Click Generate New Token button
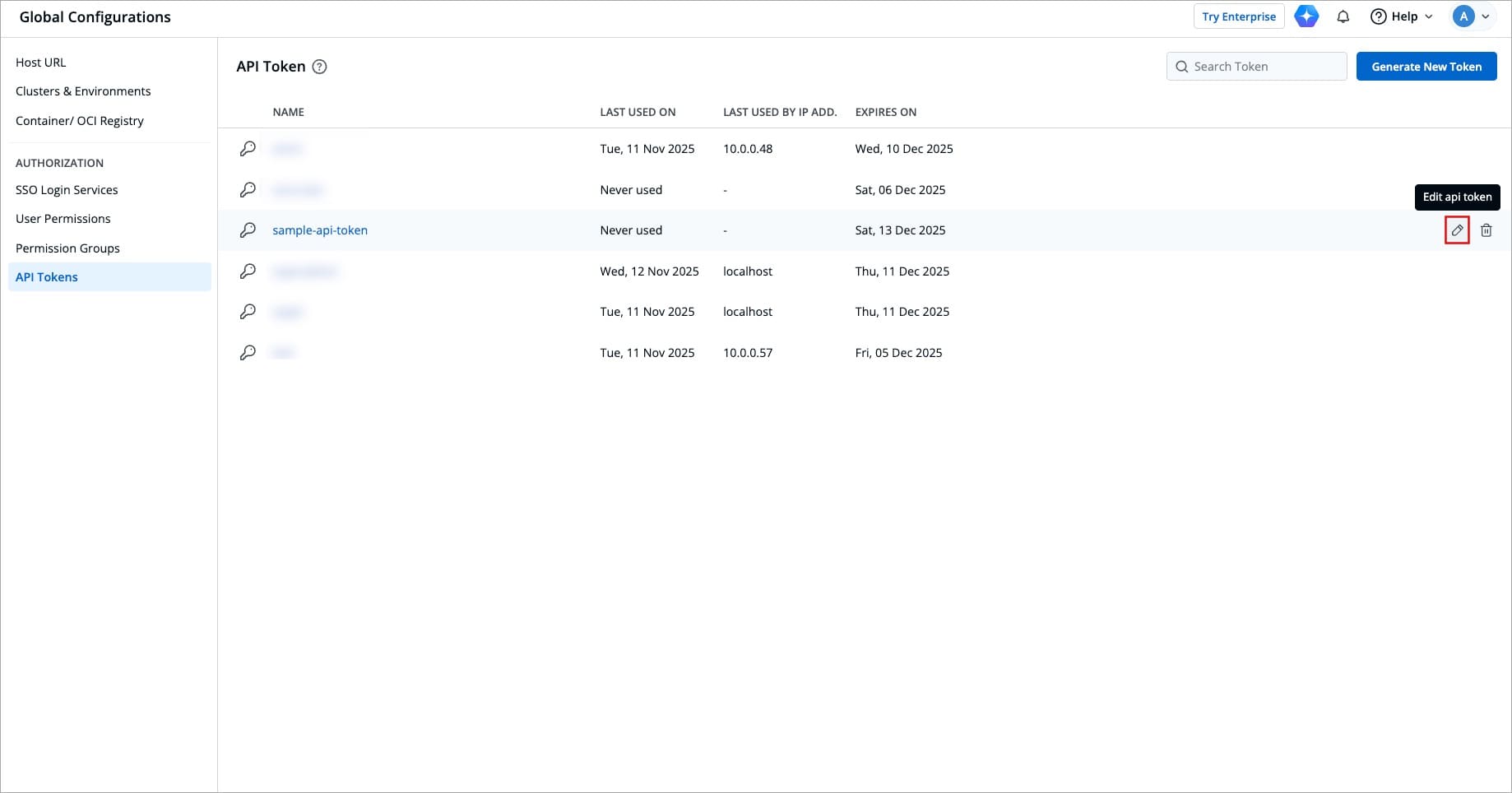 (x=1426, y=67)
